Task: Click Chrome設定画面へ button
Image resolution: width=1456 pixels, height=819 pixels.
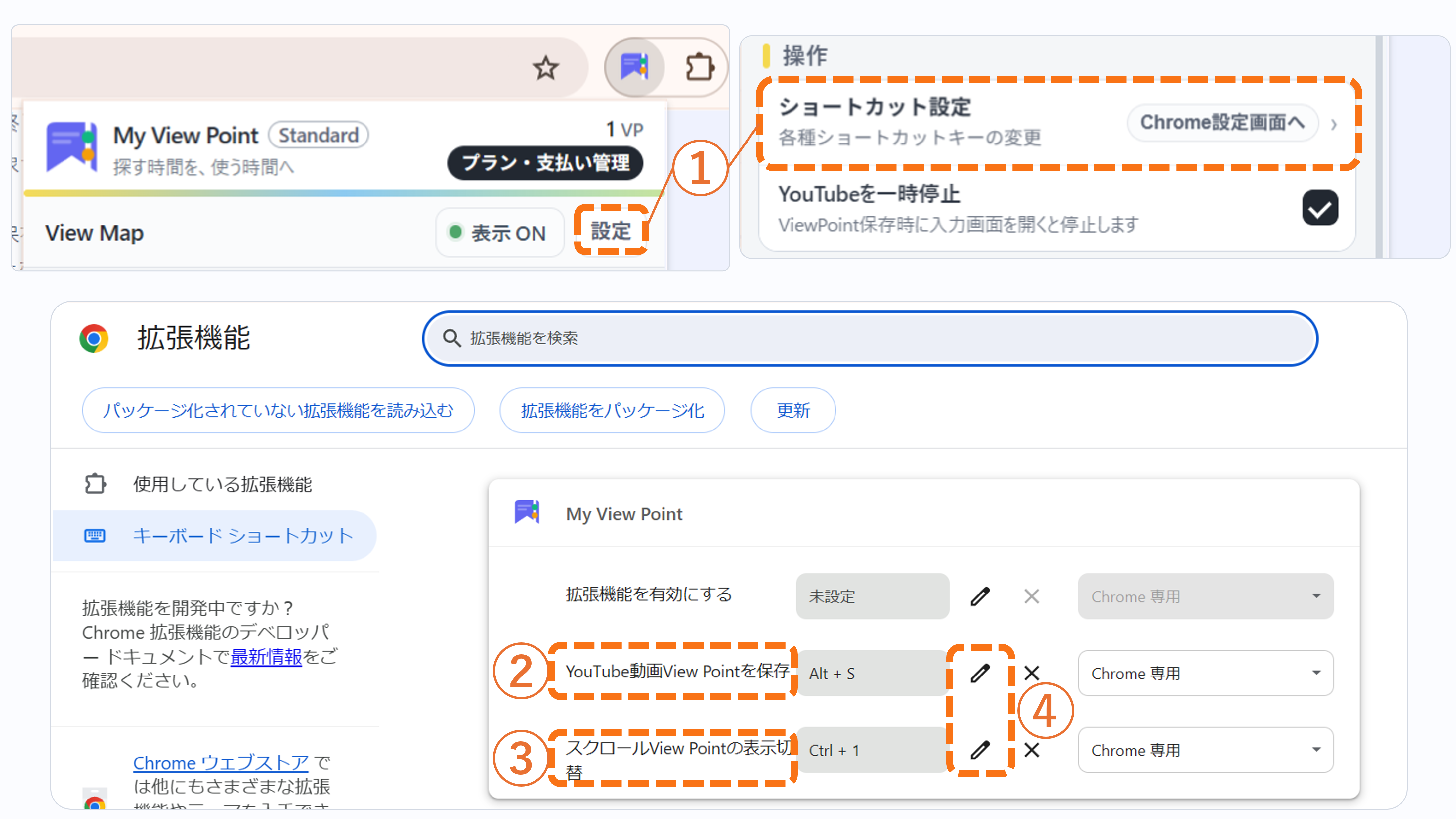Action: coord(1222,122)
